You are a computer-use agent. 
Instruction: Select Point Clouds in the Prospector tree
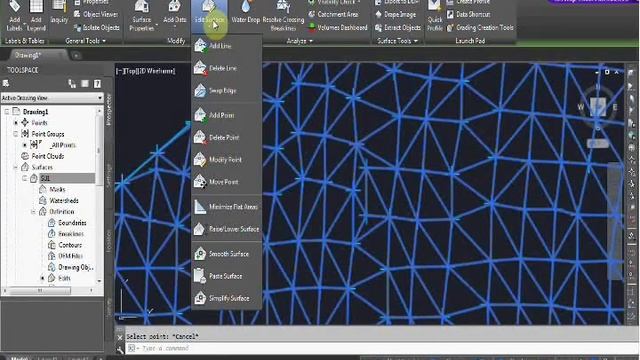pos(47,156)
